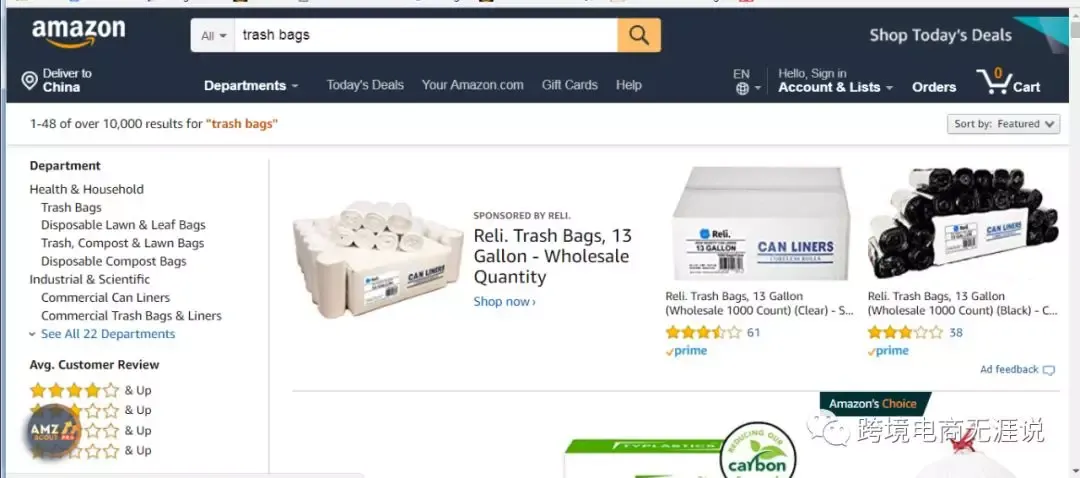Click the prime badge under Clear bags

tap(687, 351)
